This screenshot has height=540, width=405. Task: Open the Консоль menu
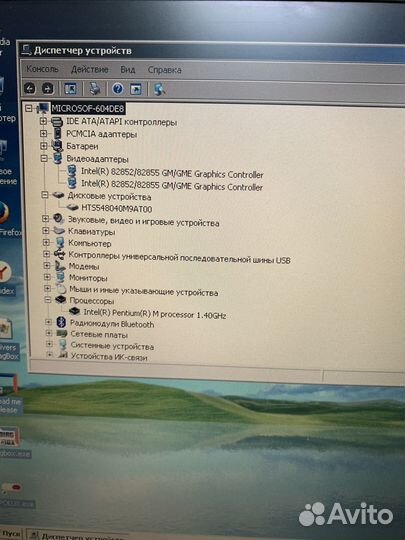point(42,69)
